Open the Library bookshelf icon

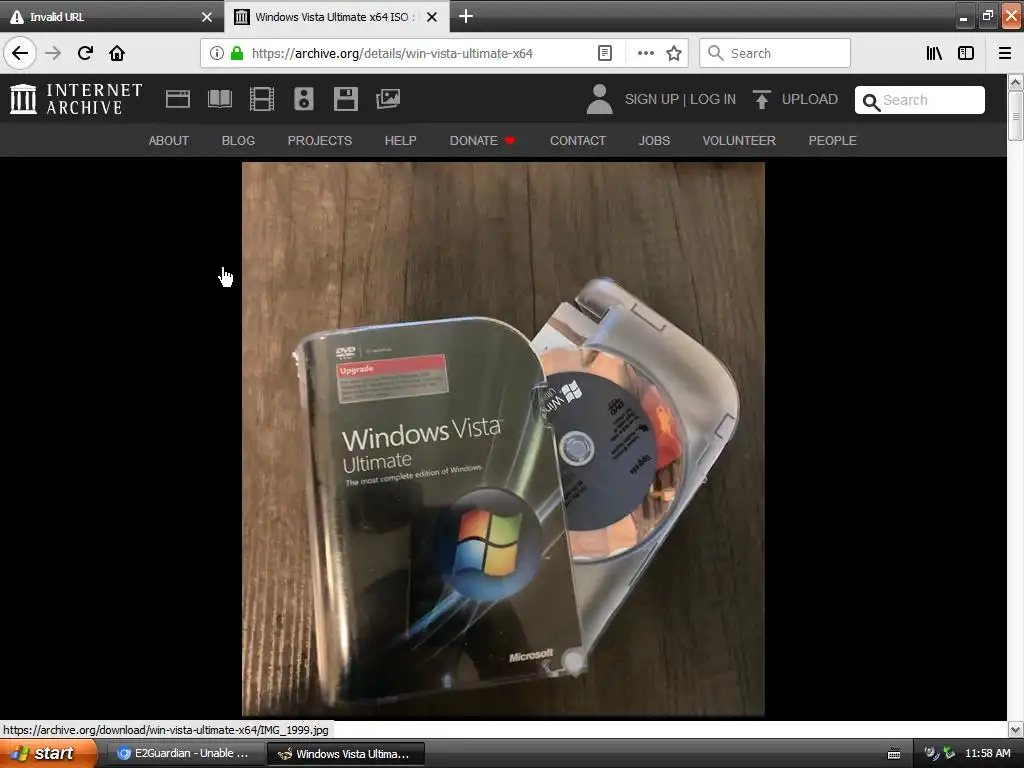click(934, 53)
